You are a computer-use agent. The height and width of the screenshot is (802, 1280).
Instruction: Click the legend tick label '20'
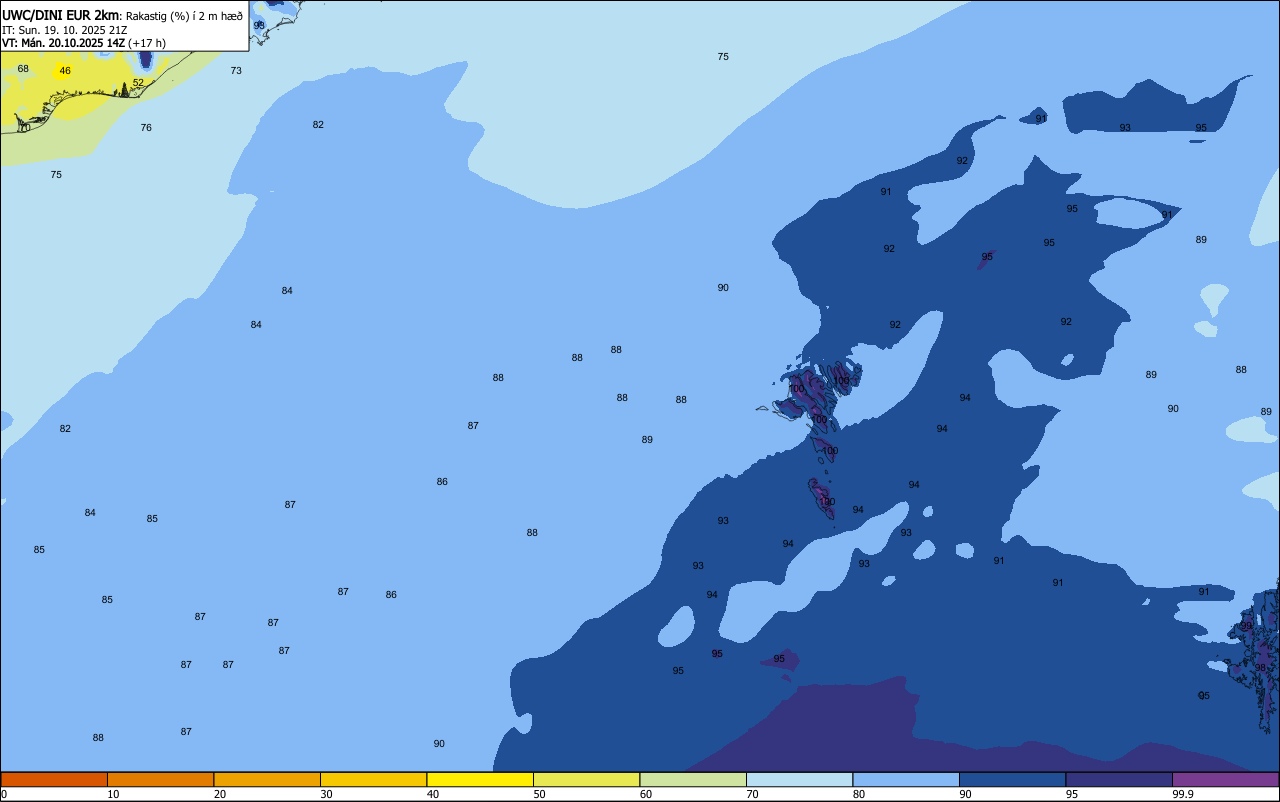pyautogui.click(x=220, y=794)
